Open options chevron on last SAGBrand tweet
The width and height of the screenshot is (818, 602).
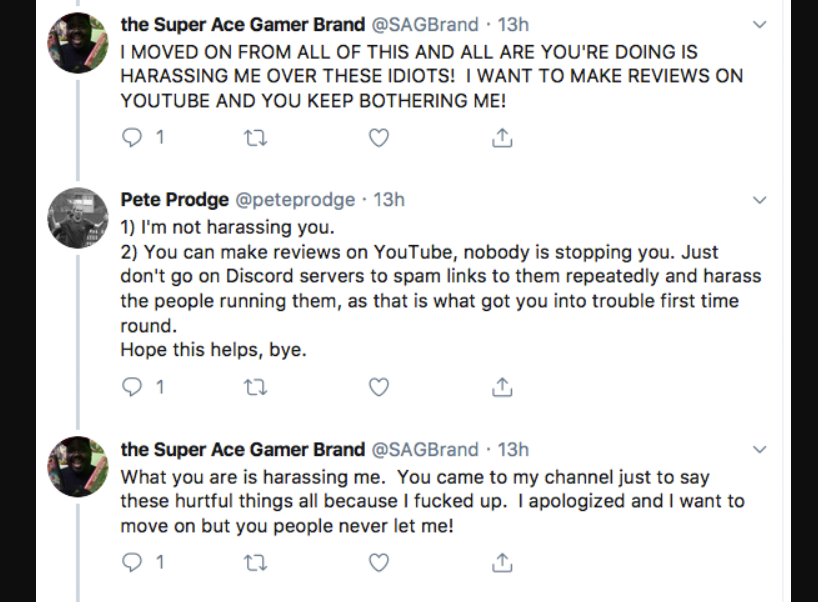(x=760, y=449)
